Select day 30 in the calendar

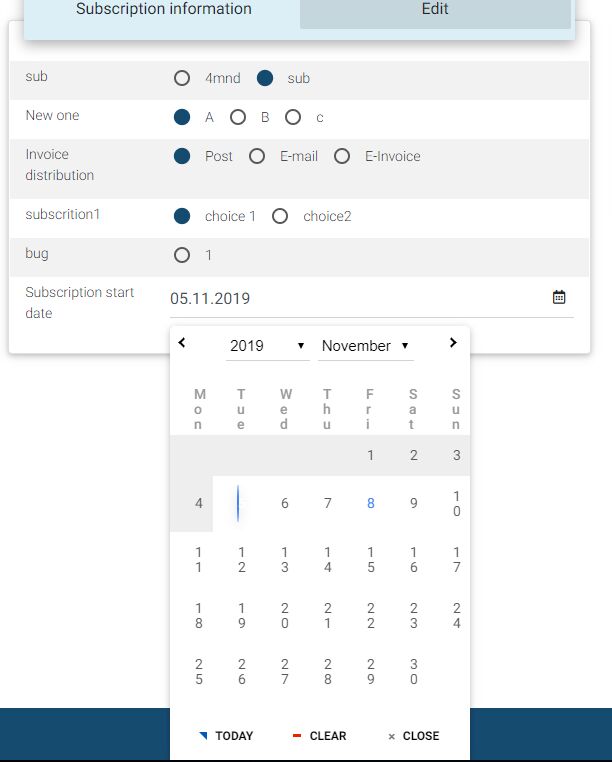413,671
